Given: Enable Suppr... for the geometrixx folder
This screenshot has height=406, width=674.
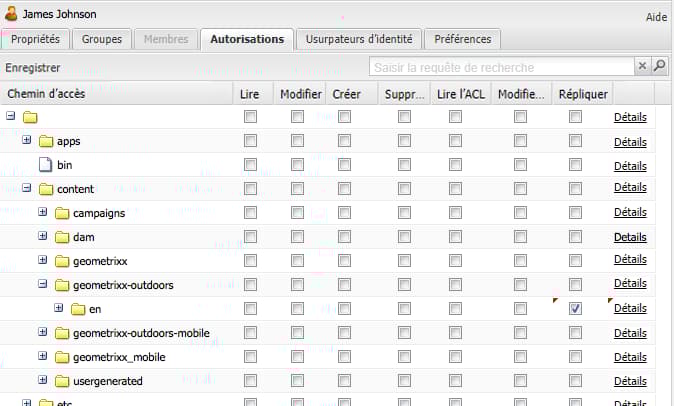Looking at the screenshot, I should [x=404, y=260].
